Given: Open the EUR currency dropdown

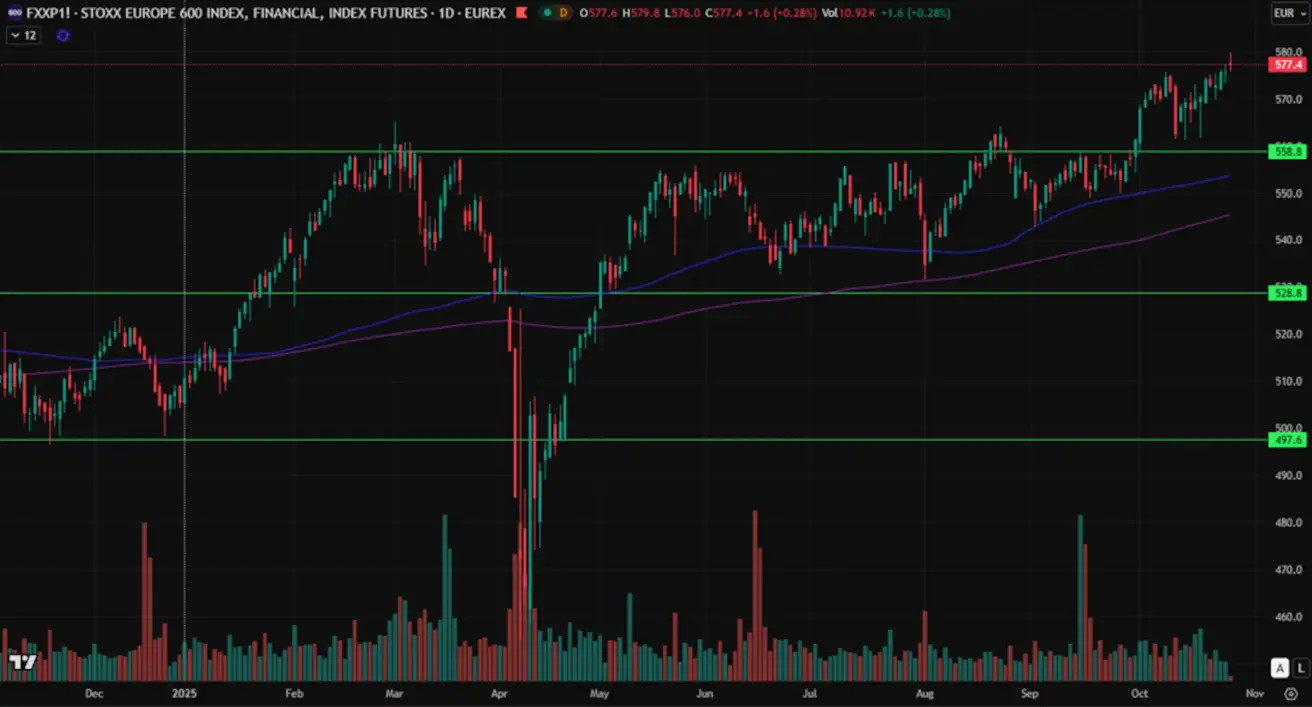Looking at the screenshot, I should 1286,13.
